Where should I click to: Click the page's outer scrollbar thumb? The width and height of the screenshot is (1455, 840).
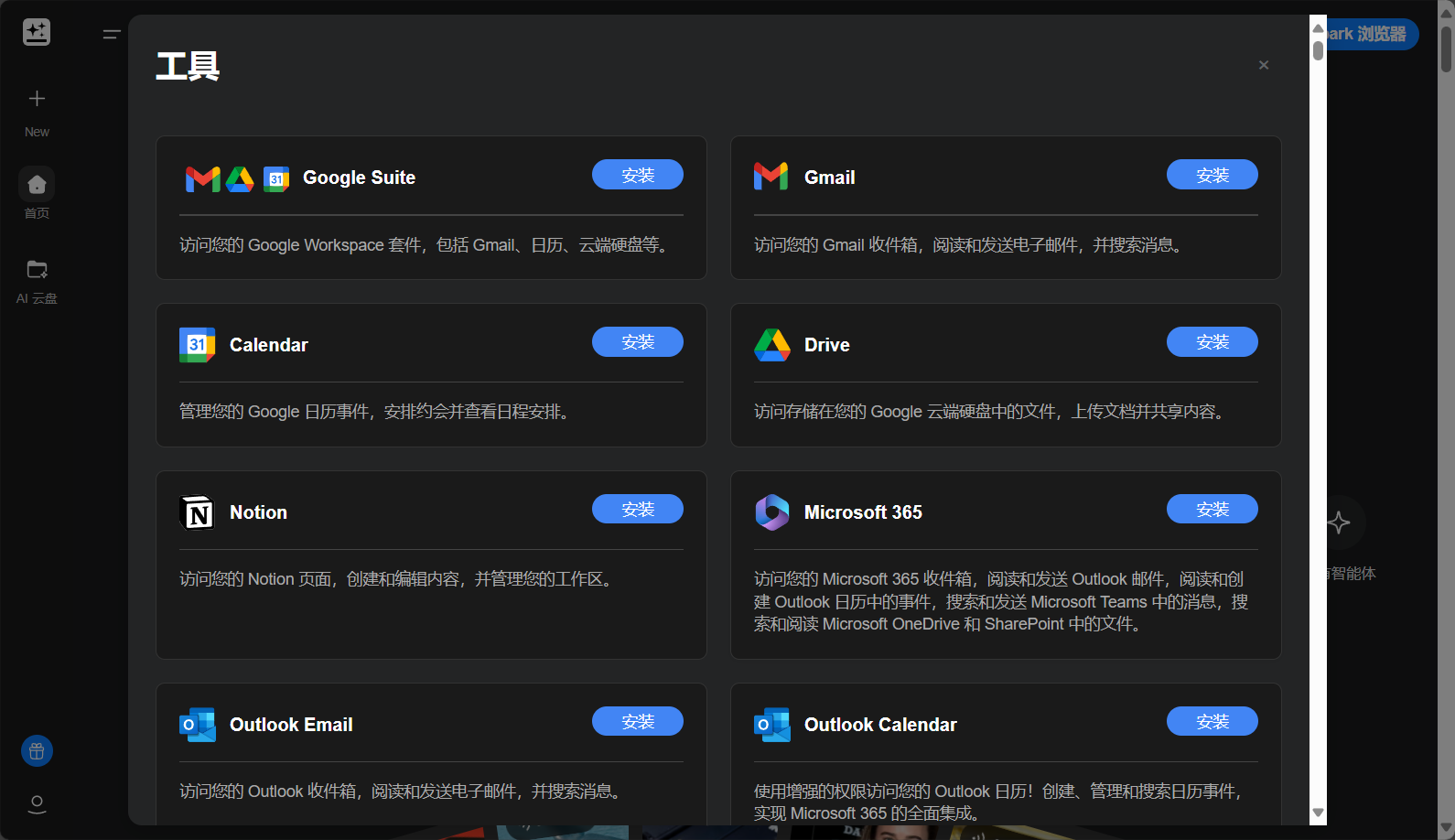pos(1447,48)
